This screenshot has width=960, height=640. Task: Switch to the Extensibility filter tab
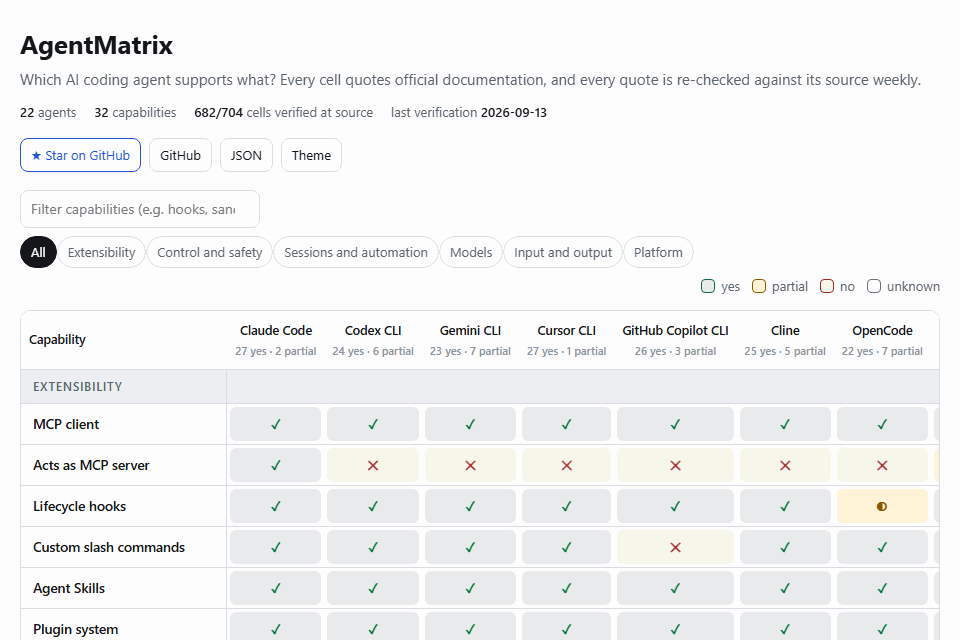[102, 252]
